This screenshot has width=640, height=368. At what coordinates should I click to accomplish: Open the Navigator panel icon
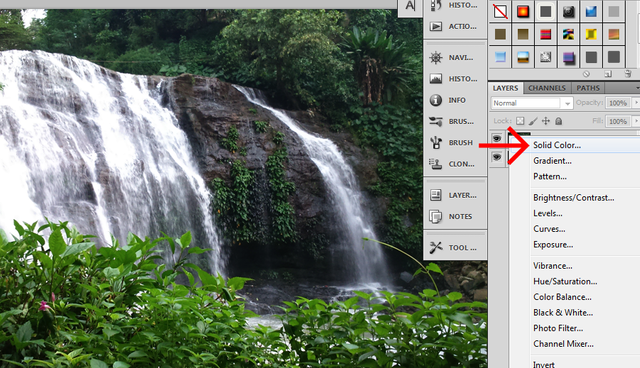coord(436,58)
